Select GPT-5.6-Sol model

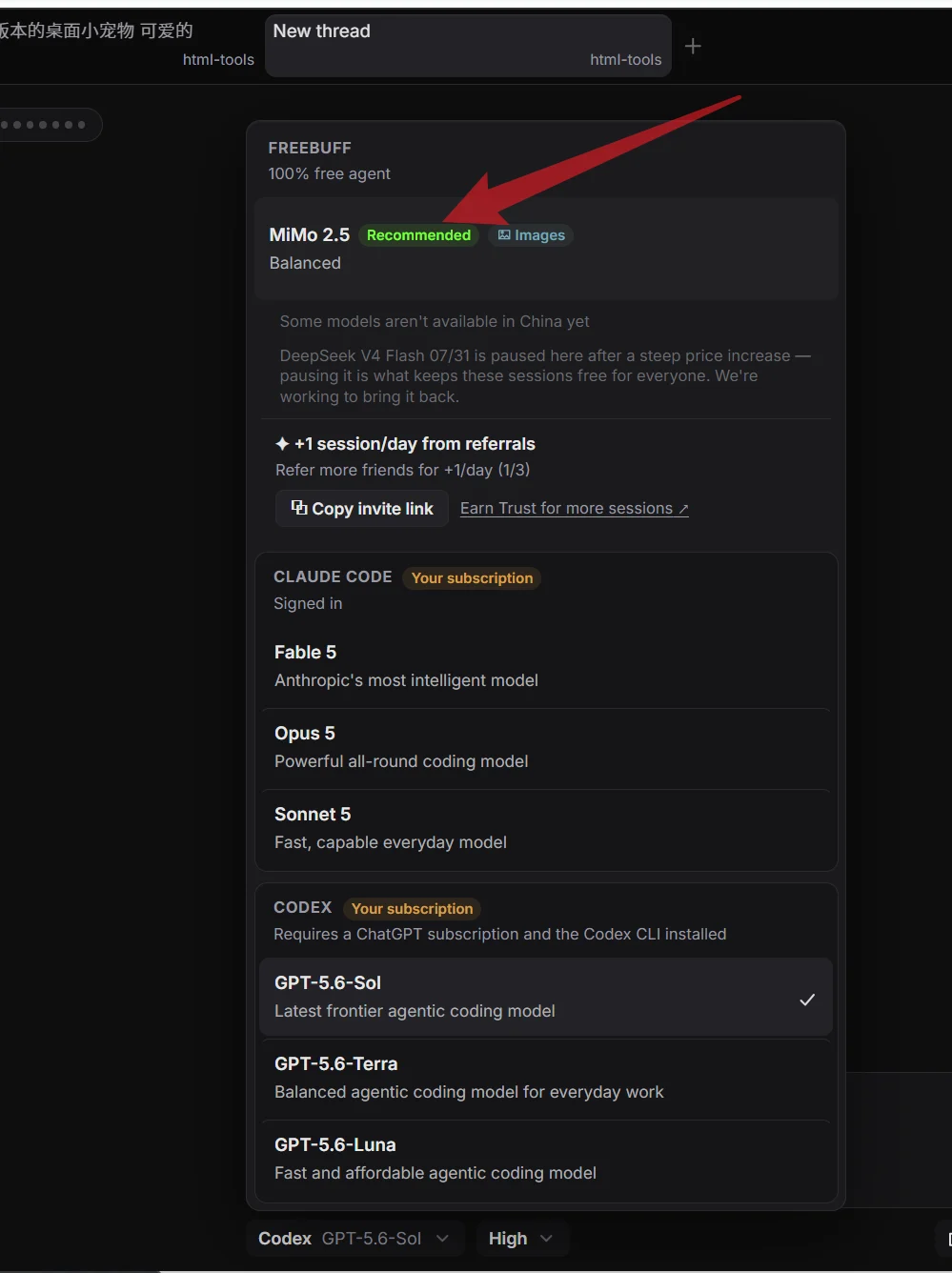point(546,997)
